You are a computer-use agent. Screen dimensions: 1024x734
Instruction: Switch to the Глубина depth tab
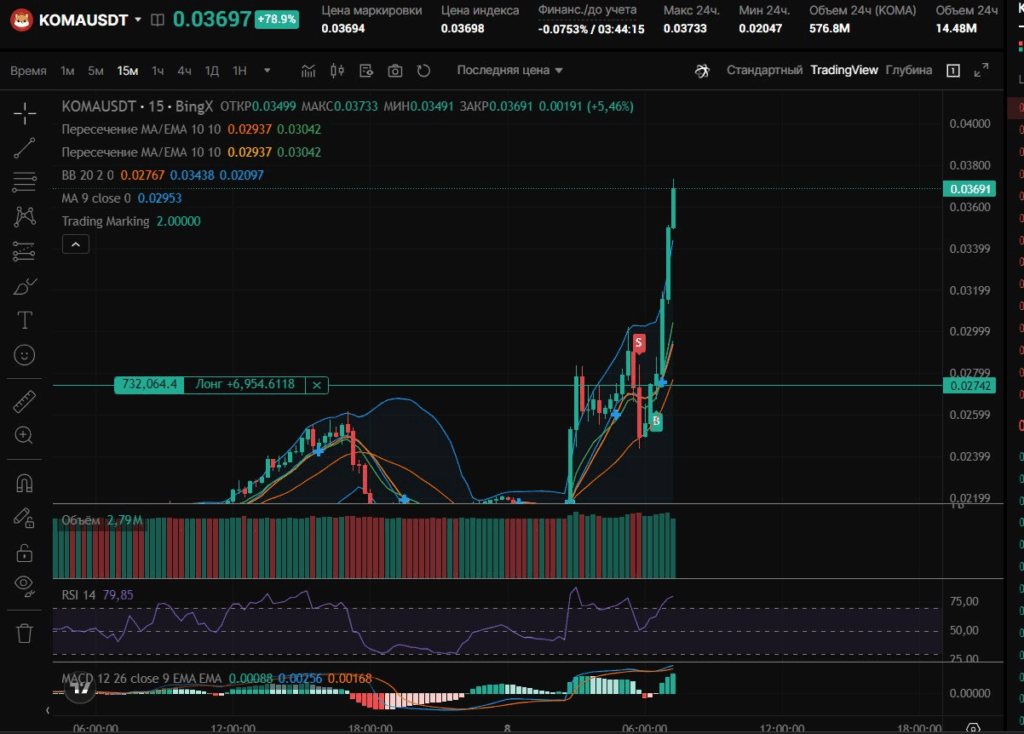click(x=908, y=70)
